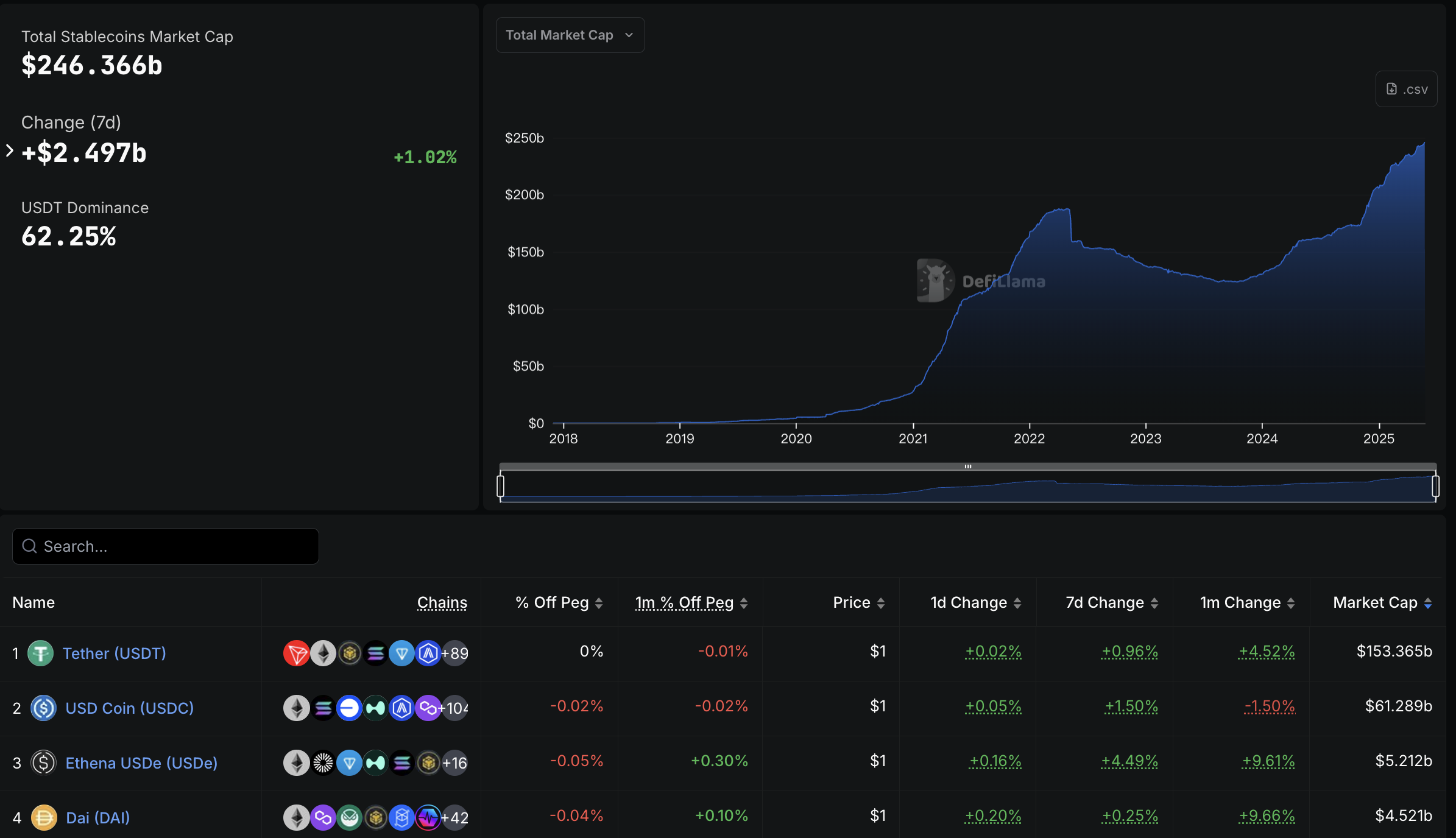Open the Ethena USDe (USDe) link
The width and height of the screenshot is (1456, 838).
click(x=141, y=762)
